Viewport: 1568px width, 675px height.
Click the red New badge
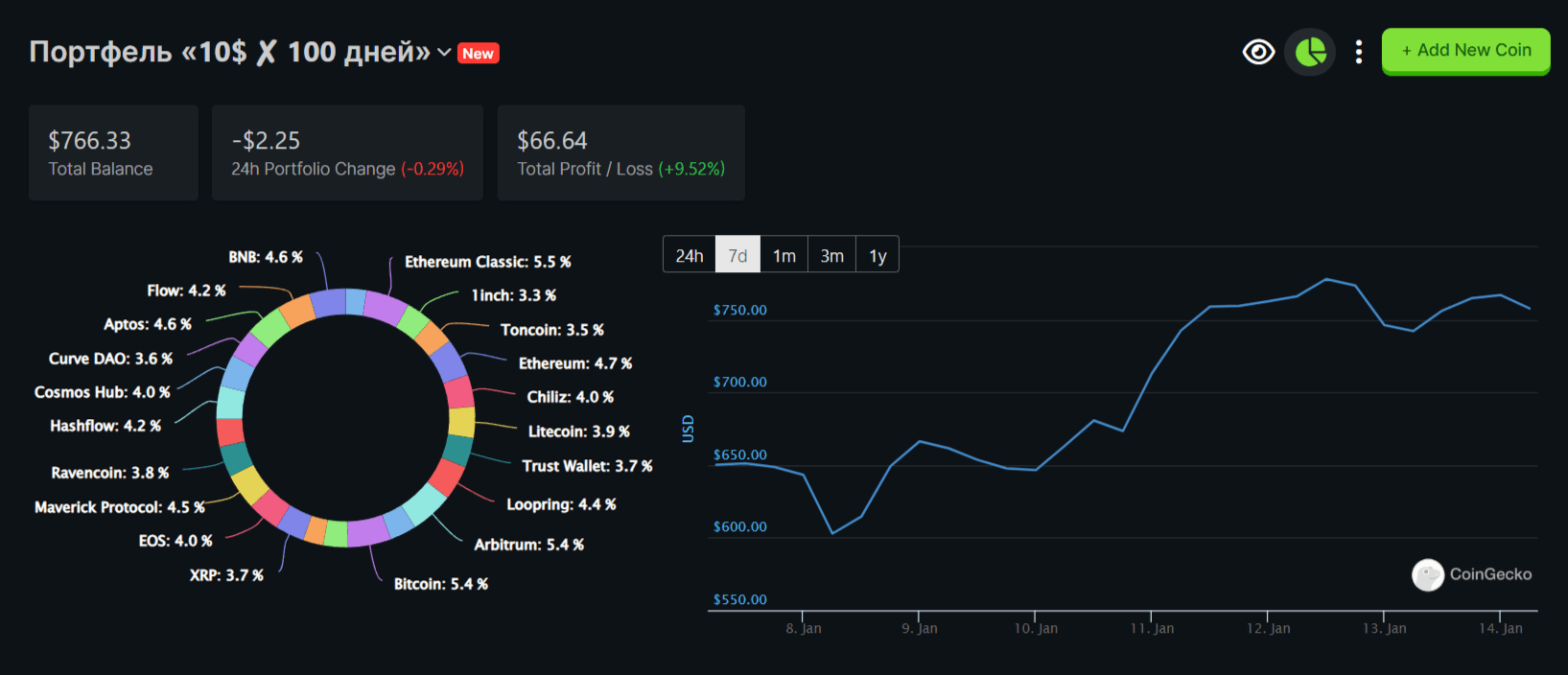point(478,54)
